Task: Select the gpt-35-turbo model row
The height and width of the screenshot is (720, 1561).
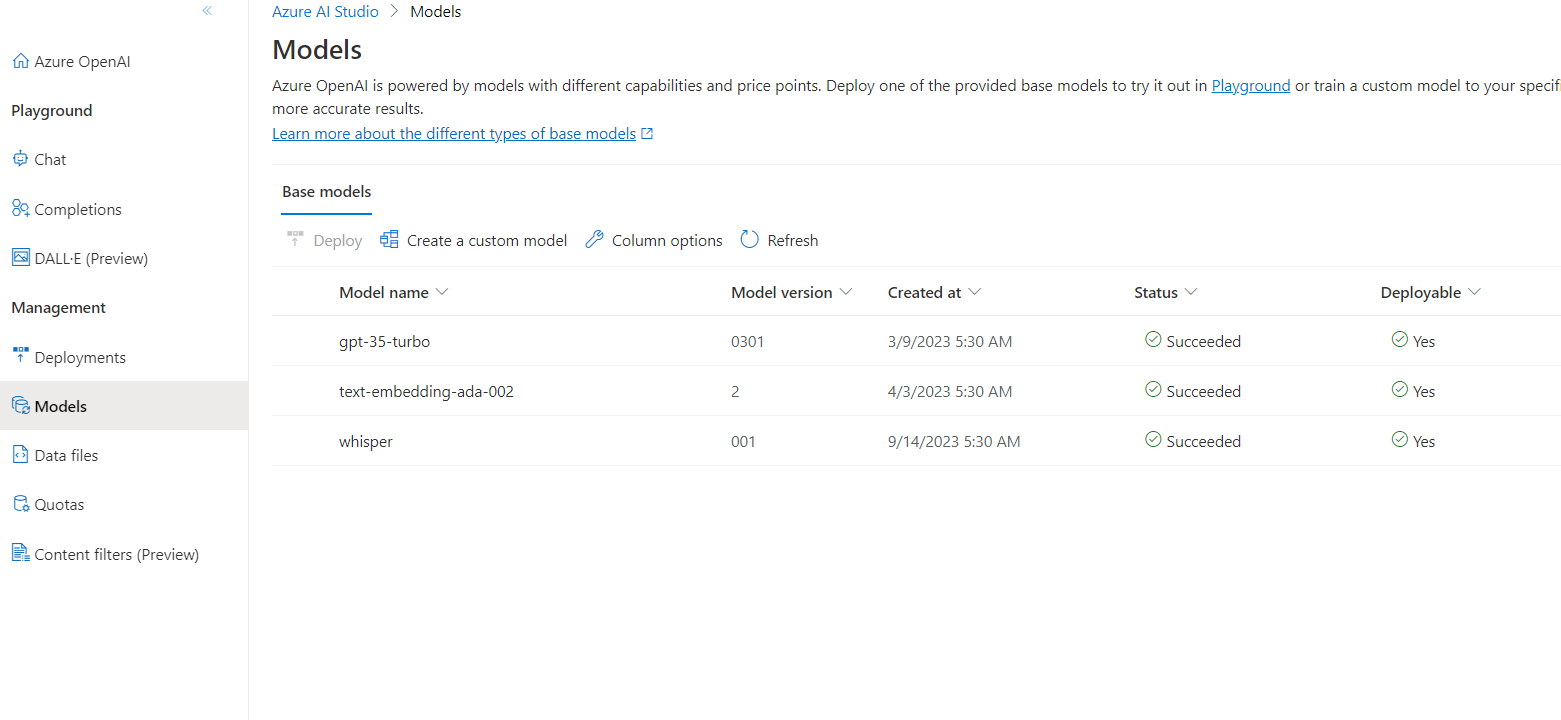Action: coord(916,341)
